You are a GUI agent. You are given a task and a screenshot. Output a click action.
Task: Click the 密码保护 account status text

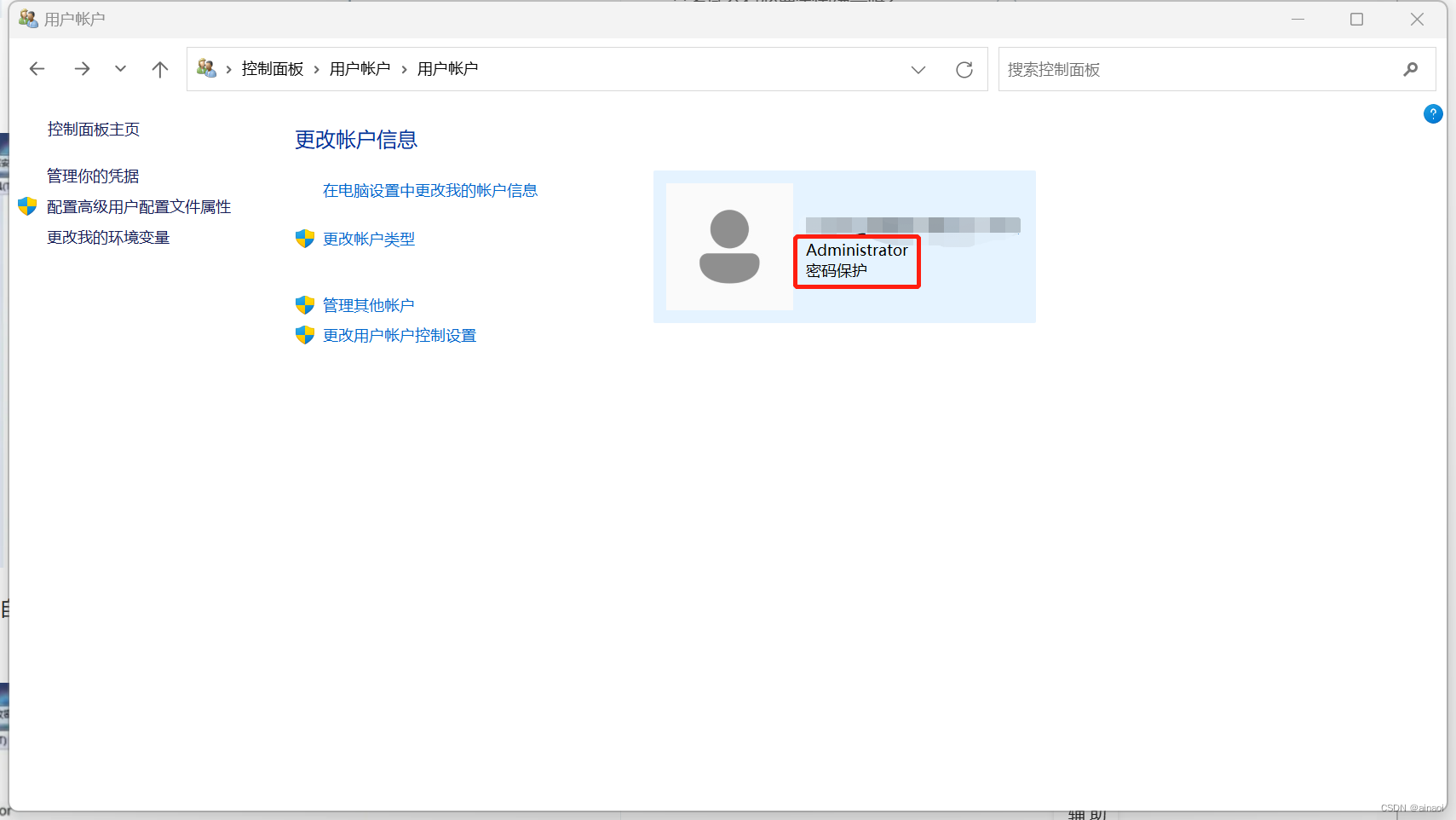point(837,271)
